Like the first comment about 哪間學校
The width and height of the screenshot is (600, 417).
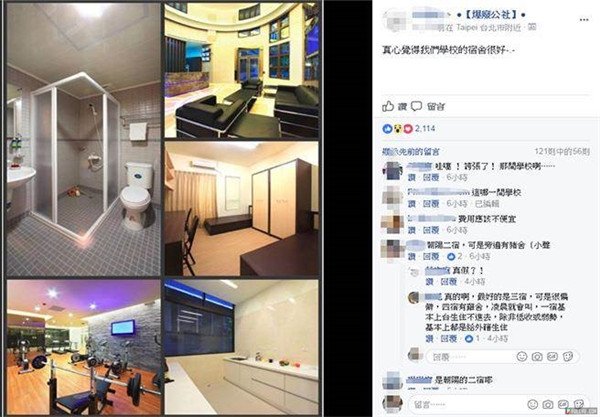[411, 178]
